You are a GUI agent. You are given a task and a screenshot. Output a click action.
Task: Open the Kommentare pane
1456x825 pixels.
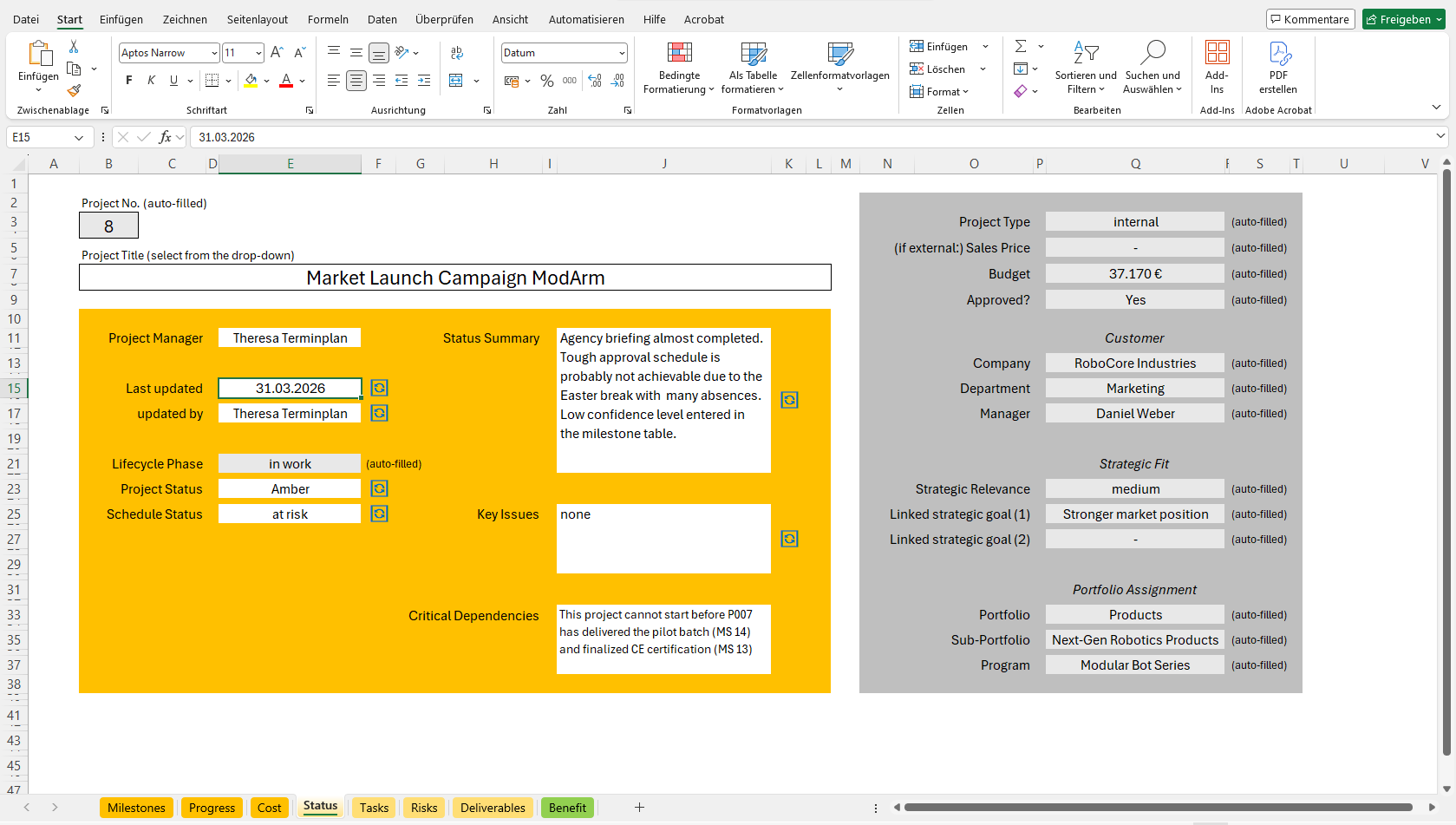(x=1309, y=19)
